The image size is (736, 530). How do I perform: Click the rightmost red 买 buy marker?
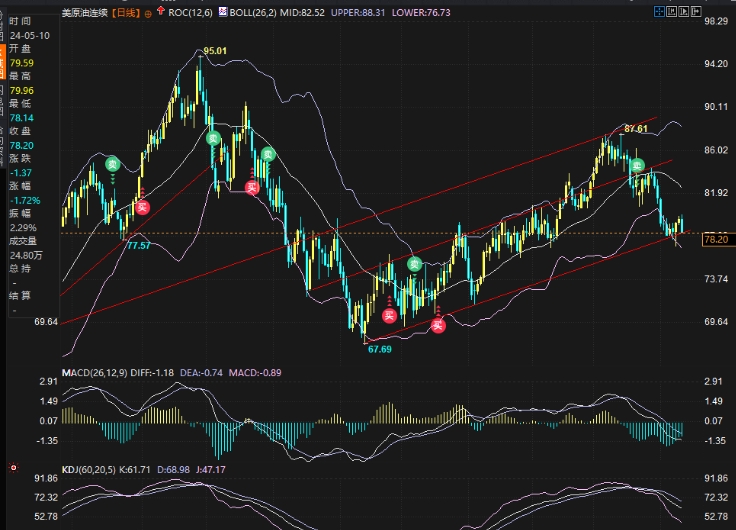438,325
